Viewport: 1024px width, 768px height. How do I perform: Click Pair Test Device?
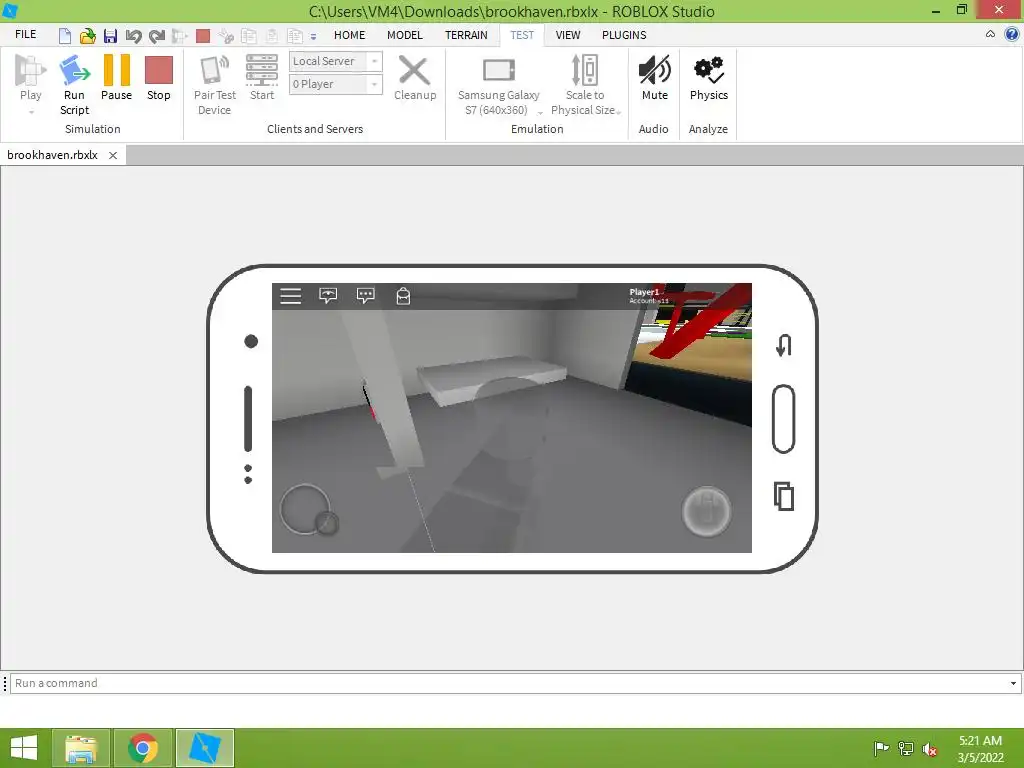(x=215, y=85)
